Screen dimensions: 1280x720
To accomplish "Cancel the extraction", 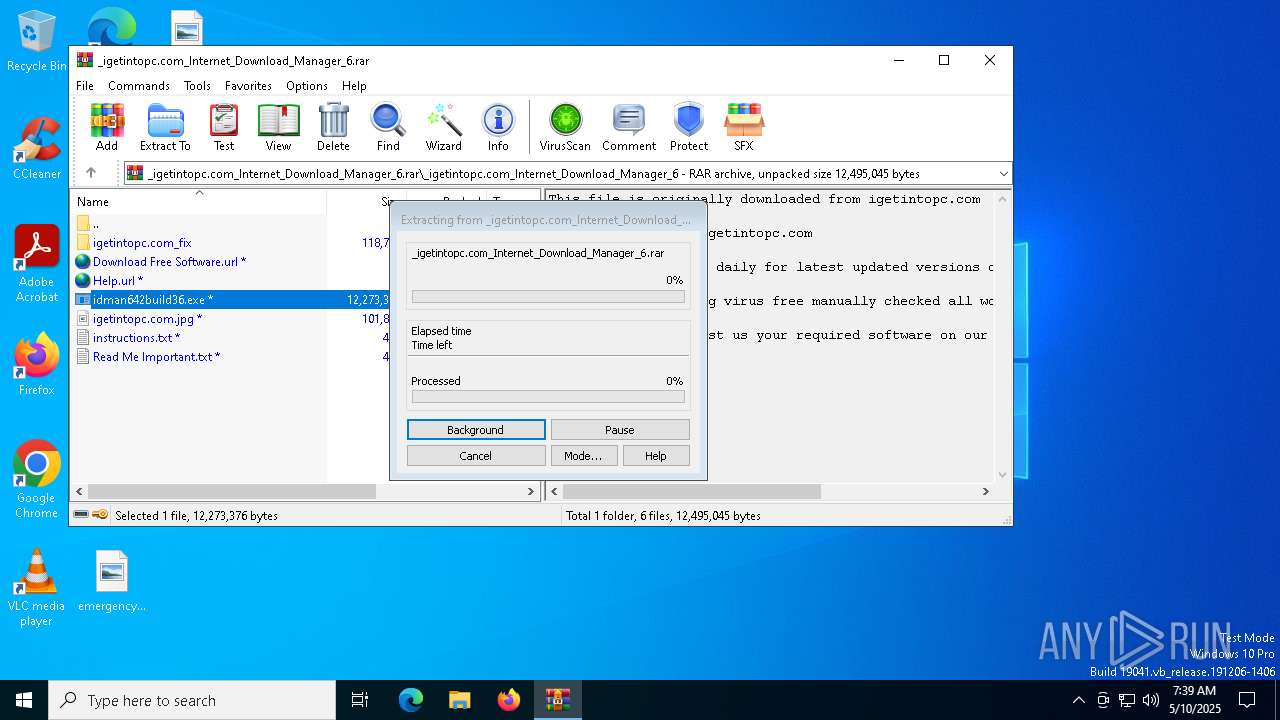I will coord(476,456).
